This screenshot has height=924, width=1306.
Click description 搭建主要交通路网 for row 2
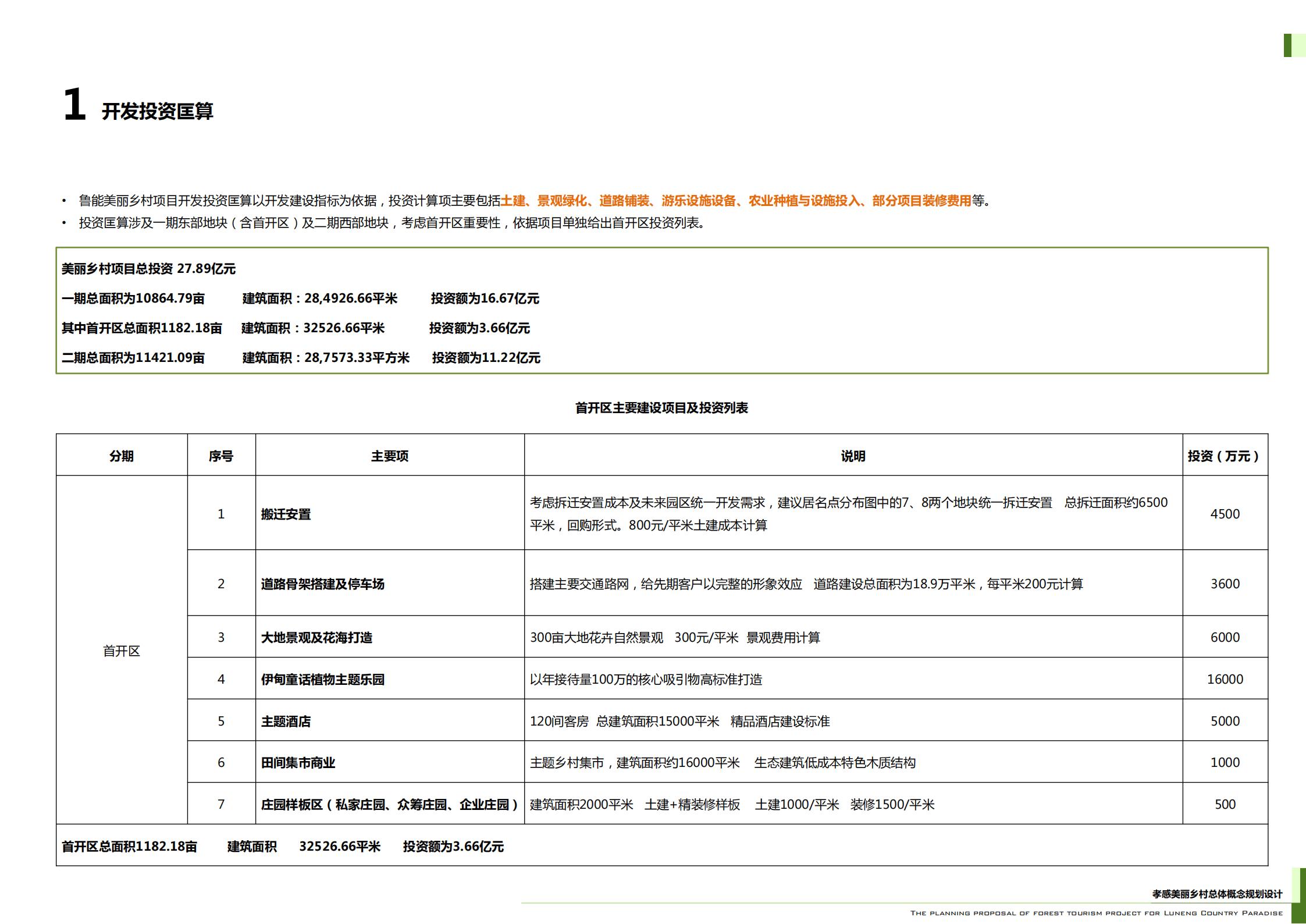tap(806, 584)
